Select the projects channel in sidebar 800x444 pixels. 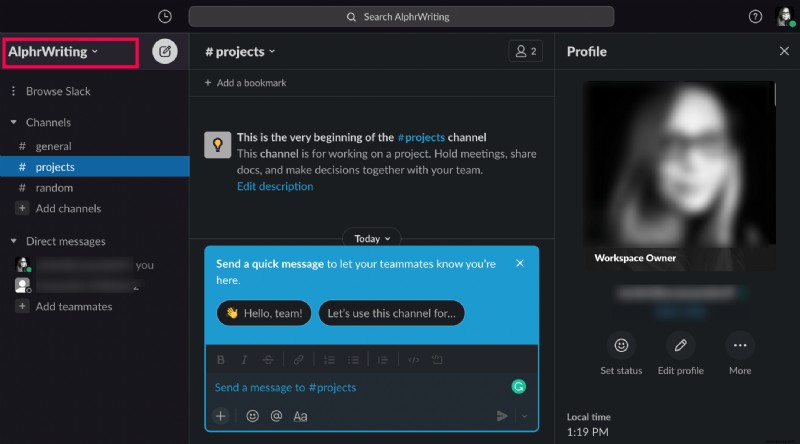pyautogui.click(x=95, y=167)
